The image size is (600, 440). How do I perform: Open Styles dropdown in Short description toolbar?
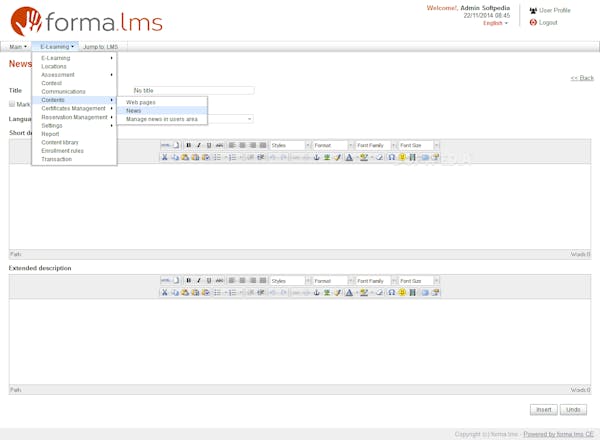pyautogui.click(x=290, y=145)
